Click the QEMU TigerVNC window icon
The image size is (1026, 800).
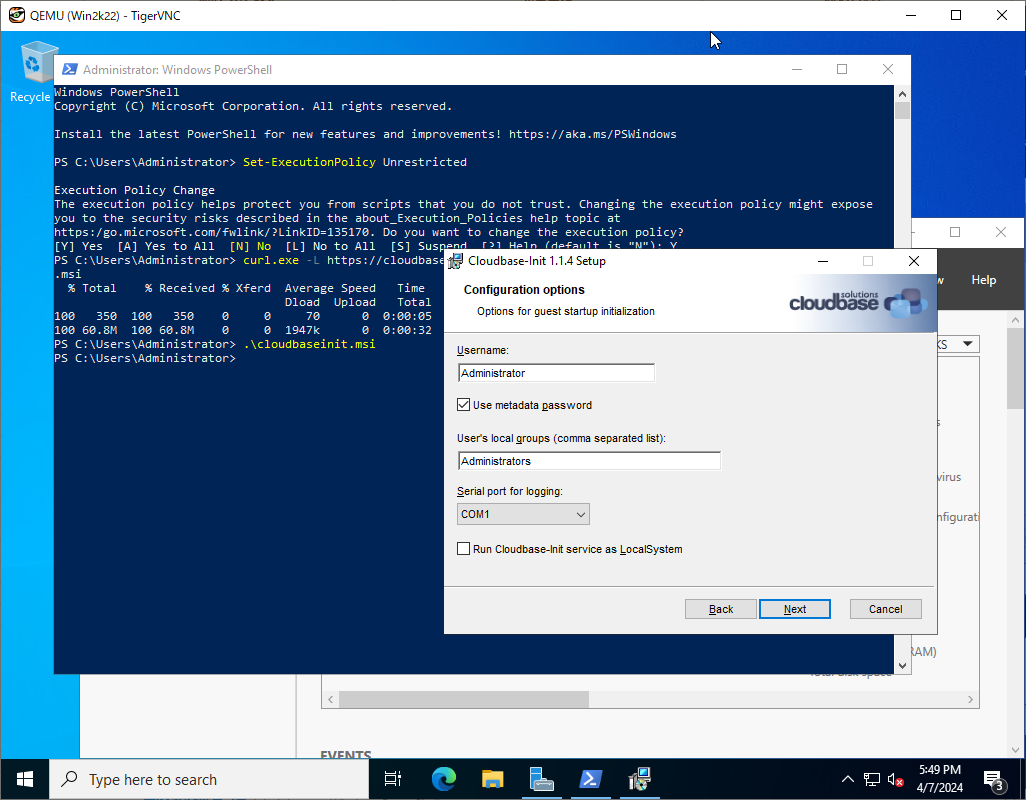[x=16, y=15]
